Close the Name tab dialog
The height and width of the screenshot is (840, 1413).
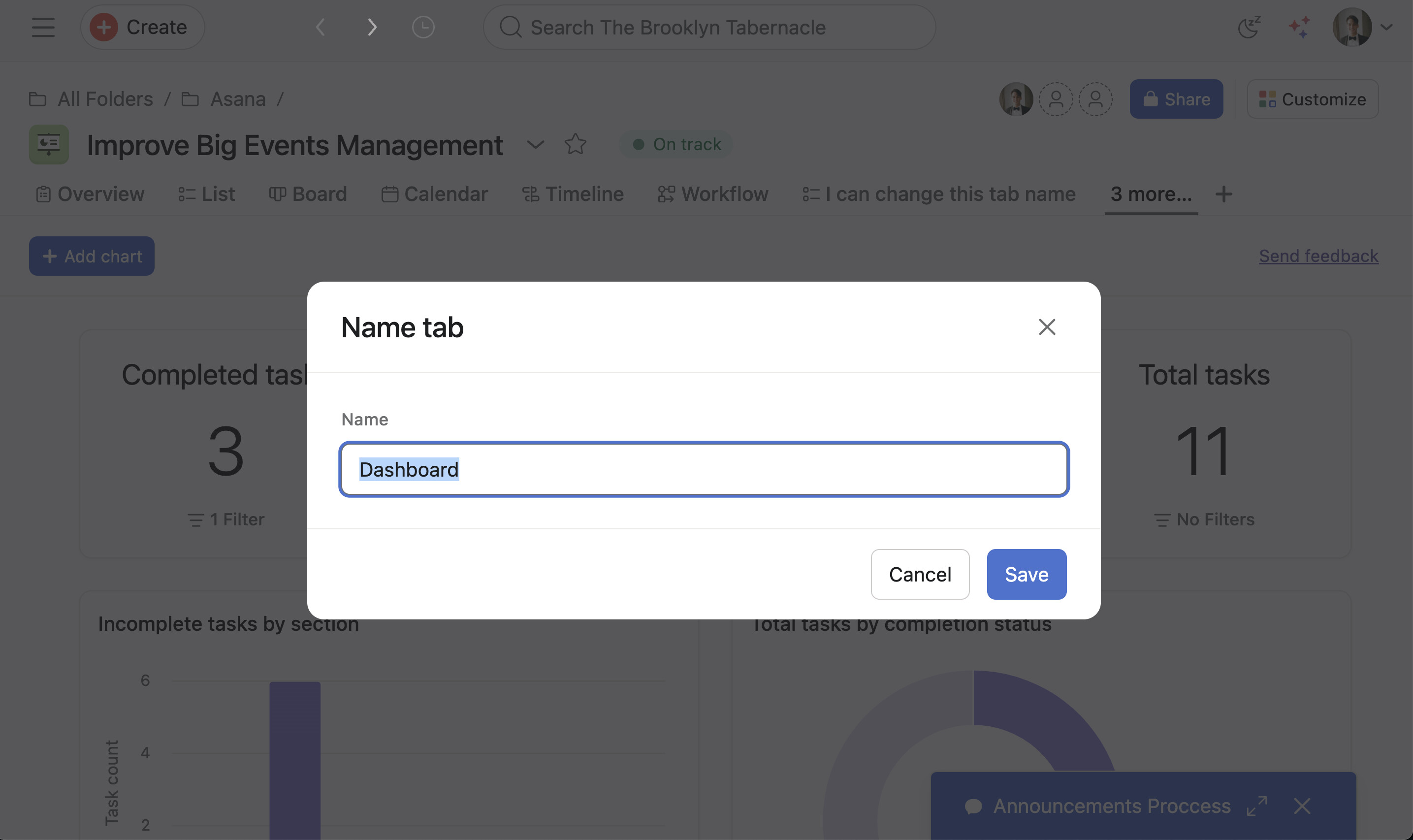click(x=1047, y=326)
